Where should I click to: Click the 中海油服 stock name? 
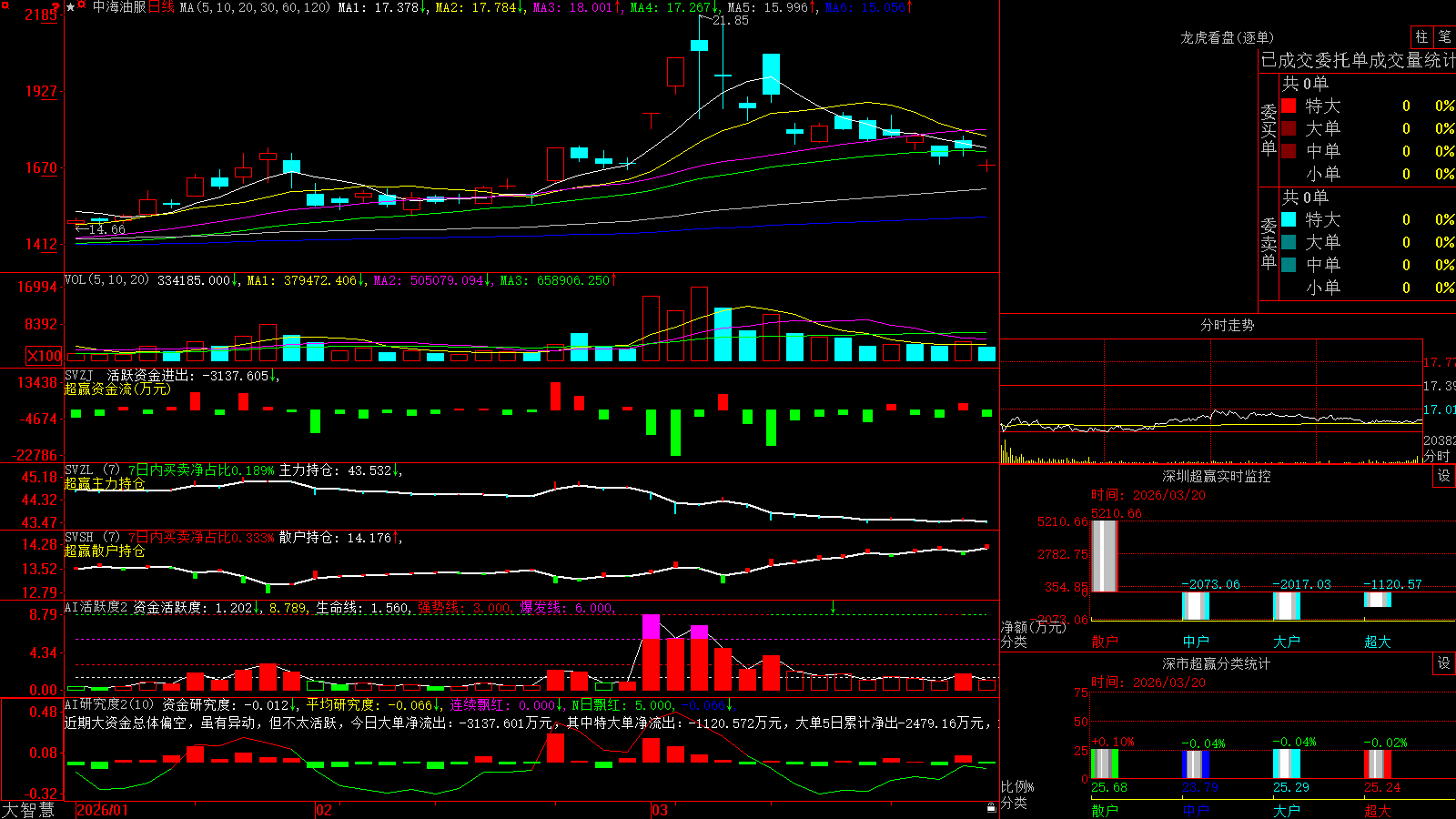[119, 7]
